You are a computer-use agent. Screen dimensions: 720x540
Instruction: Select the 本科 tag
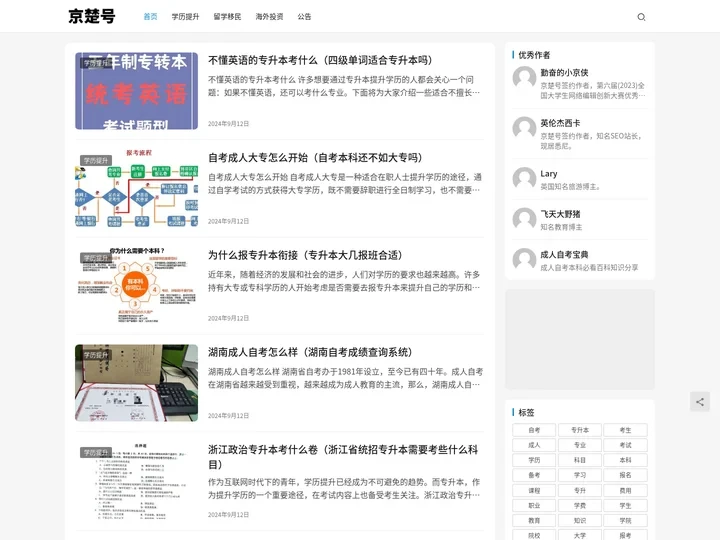625,460
